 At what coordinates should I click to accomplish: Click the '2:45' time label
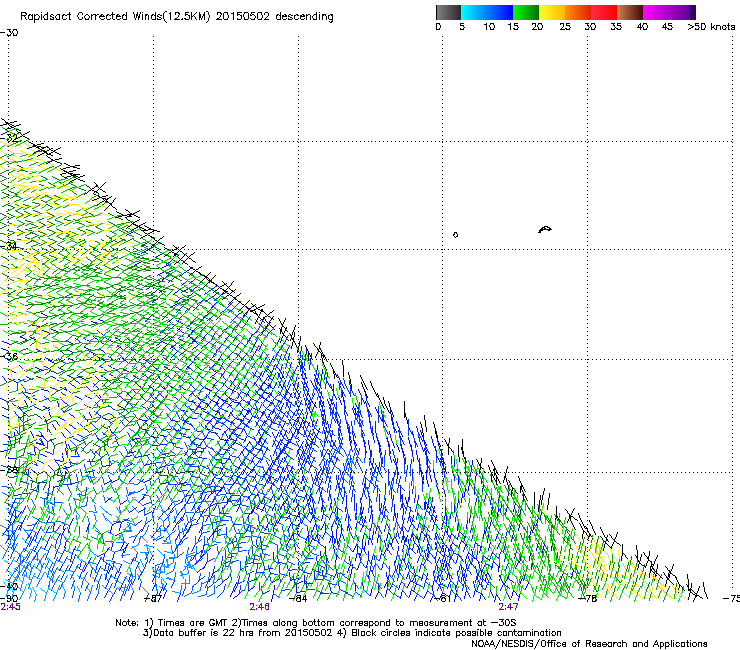10,607
